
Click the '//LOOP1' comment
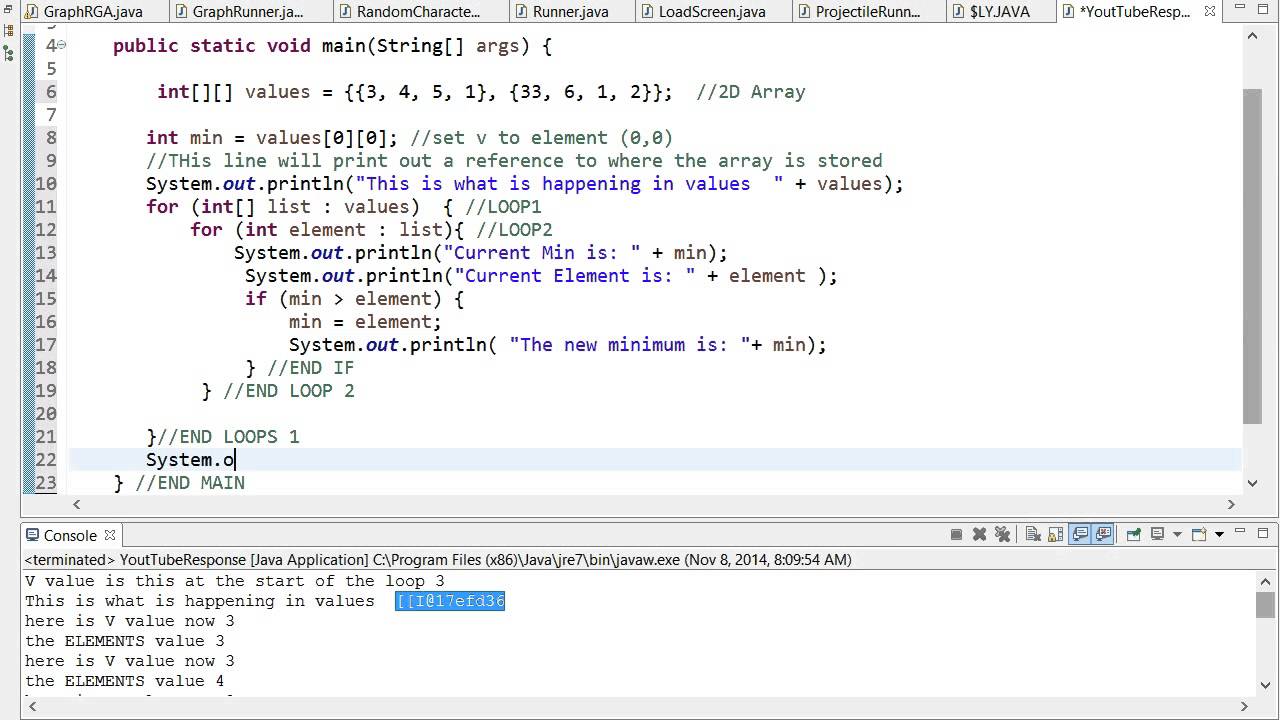pyautogui.click(x=503, y=207)
